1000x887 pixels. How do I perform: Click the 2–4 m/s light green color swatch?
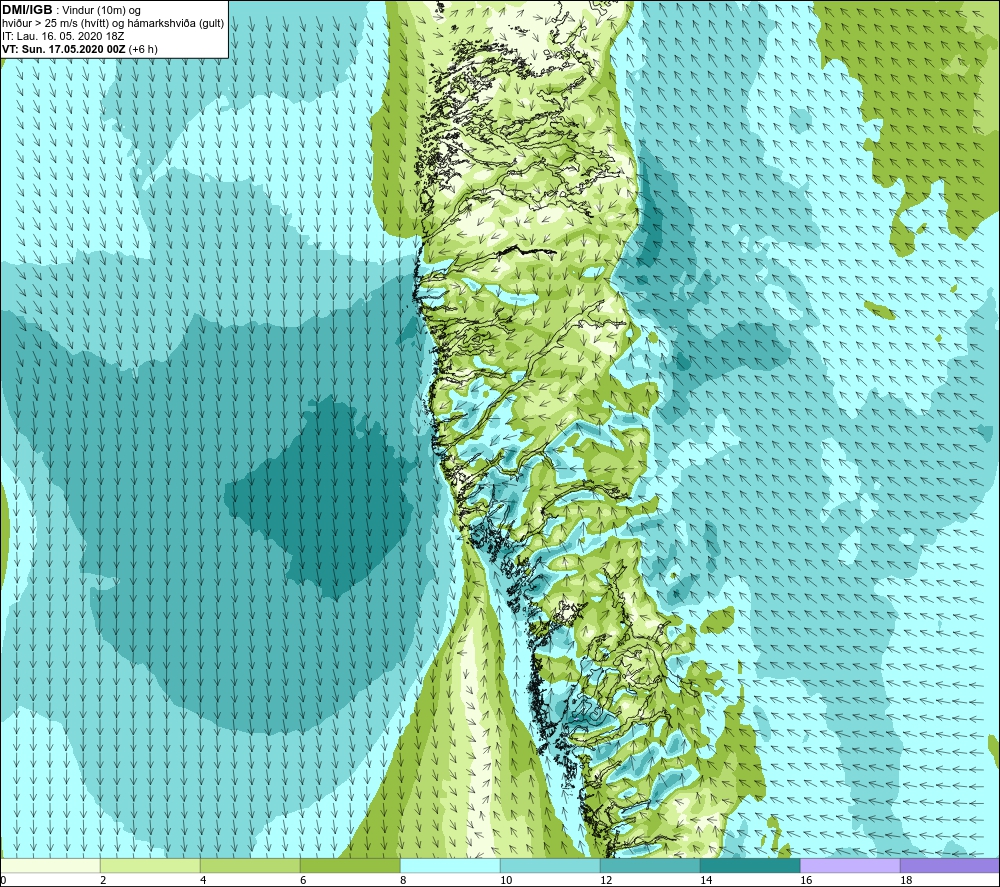150,866
